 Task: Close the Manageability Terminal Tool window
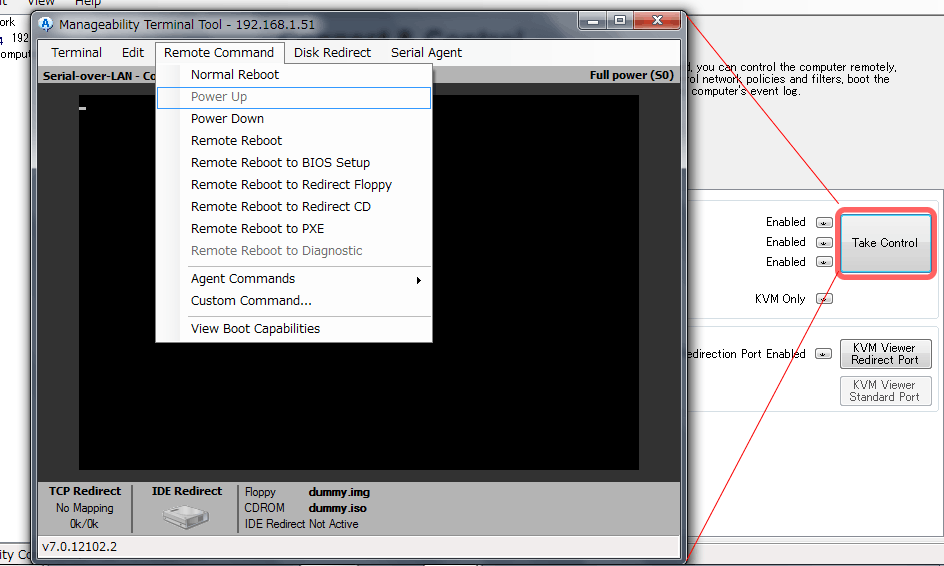(x=657, y=20)
